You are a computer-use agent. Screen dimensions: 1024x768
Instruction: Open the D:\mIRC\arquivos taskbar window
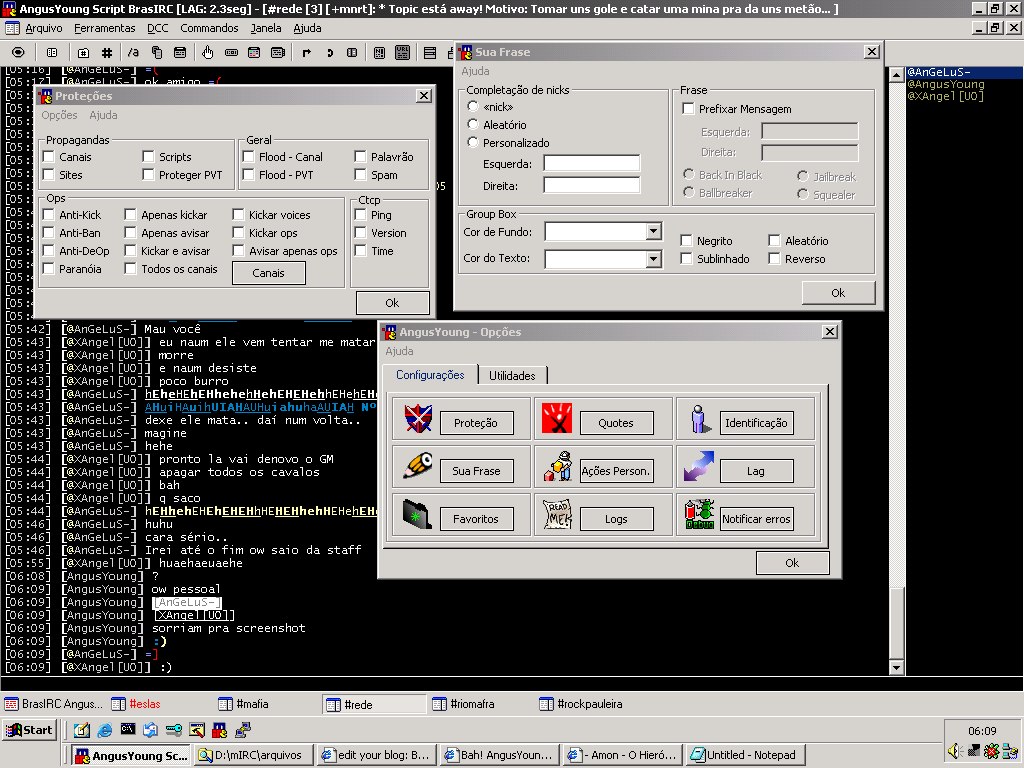click(253, 755)
